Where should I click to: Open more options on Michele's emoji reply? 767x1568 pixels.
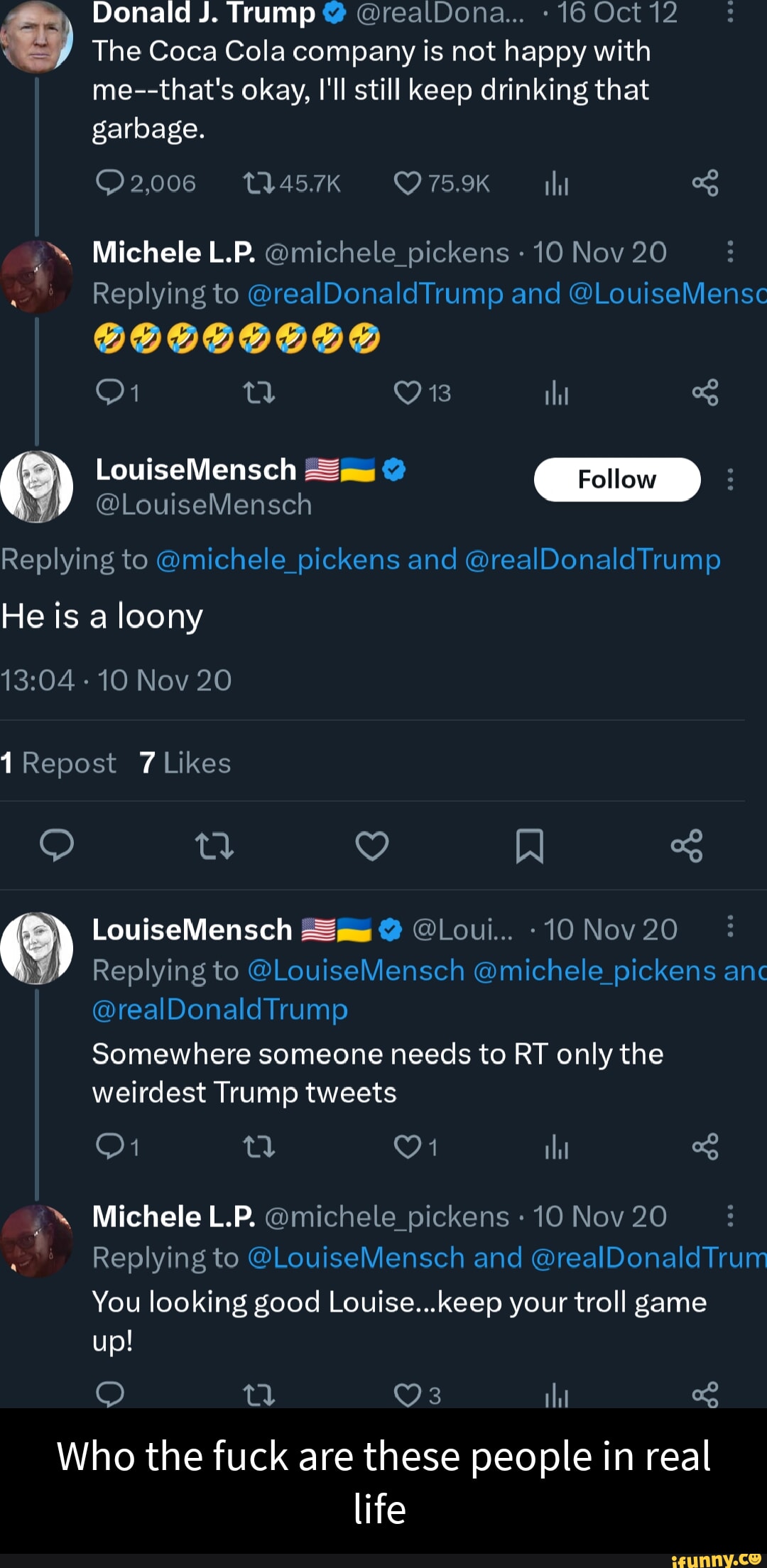coord(730,252)
